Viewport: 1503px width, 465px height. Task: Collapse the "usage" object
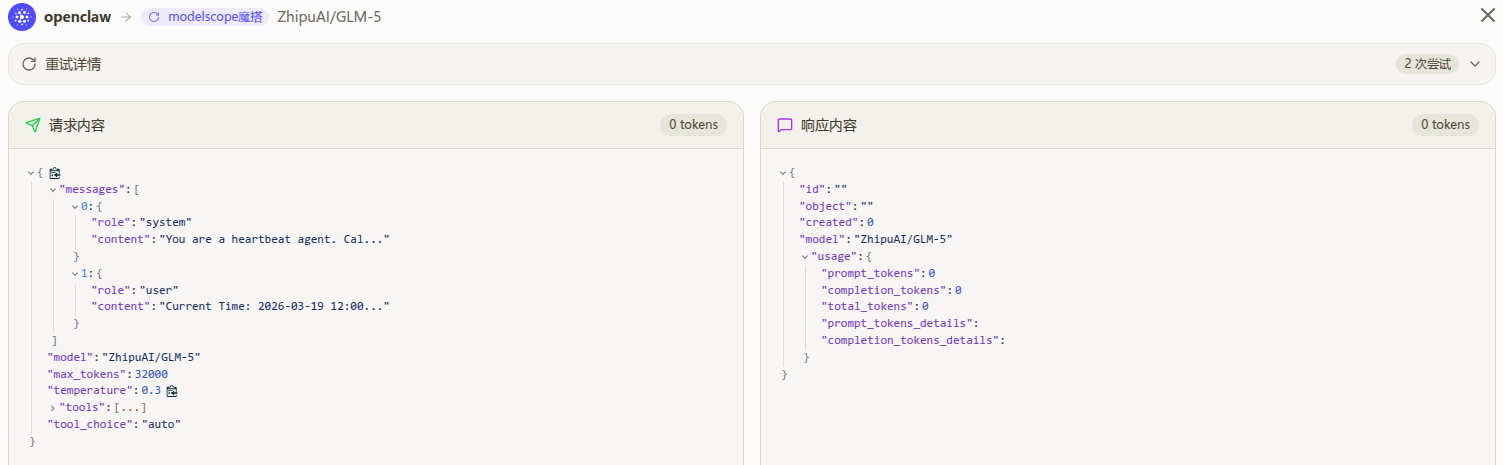point(805,256)
